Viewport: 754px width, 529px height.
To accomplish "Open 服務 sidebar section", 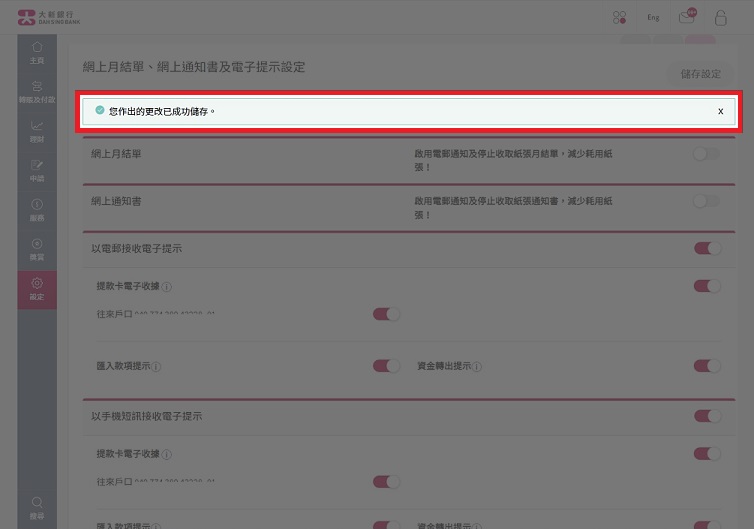I will [x=37, y=211].
